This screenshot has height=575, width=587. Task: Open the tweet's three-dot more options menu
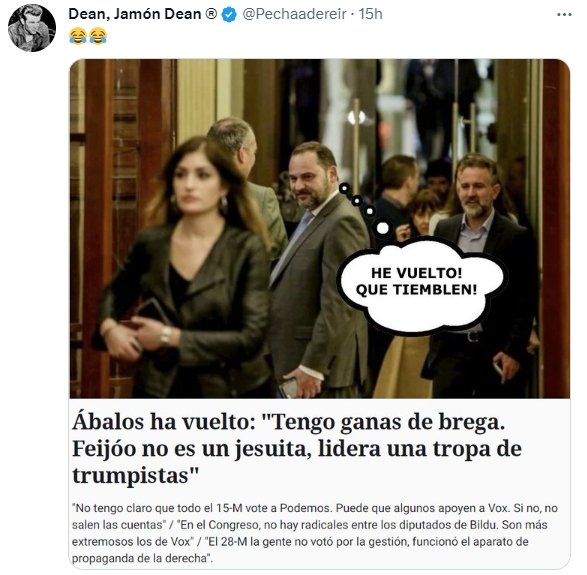[x=564, y=15]
